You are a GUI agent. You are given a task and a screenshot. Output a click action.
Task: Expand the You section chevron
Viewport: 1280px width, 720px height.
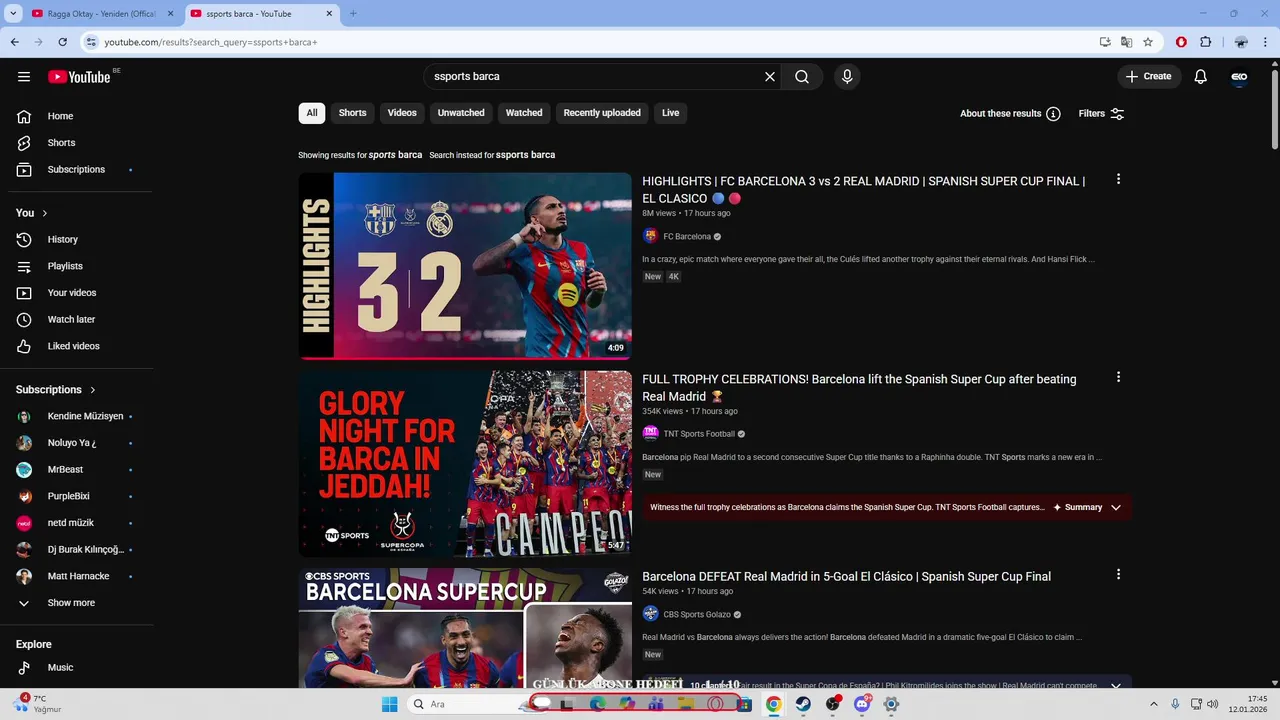click(44, 213)
